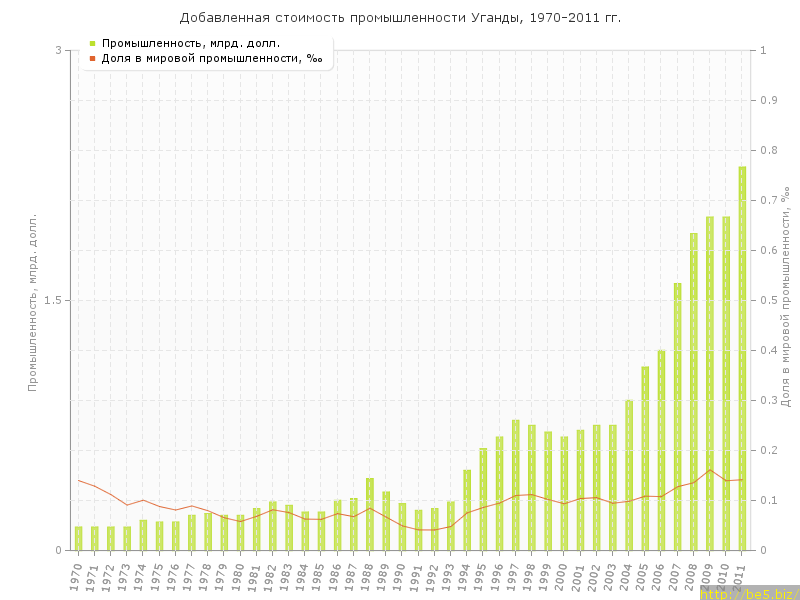Click the 1997 bar
The width and height of the screenshot is (800, 600).
click(516, 485)
